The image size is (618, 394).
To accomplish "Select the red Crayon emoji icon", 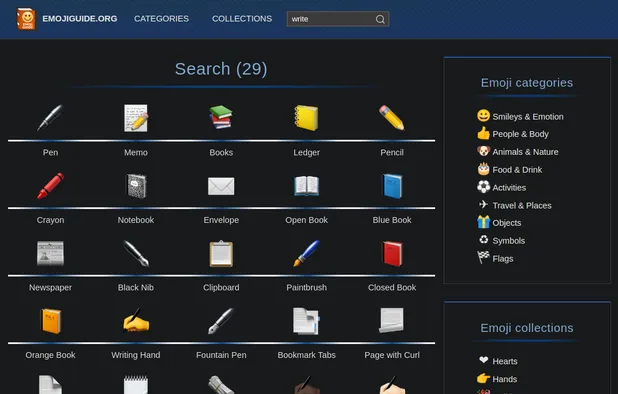I will [50, 185].
